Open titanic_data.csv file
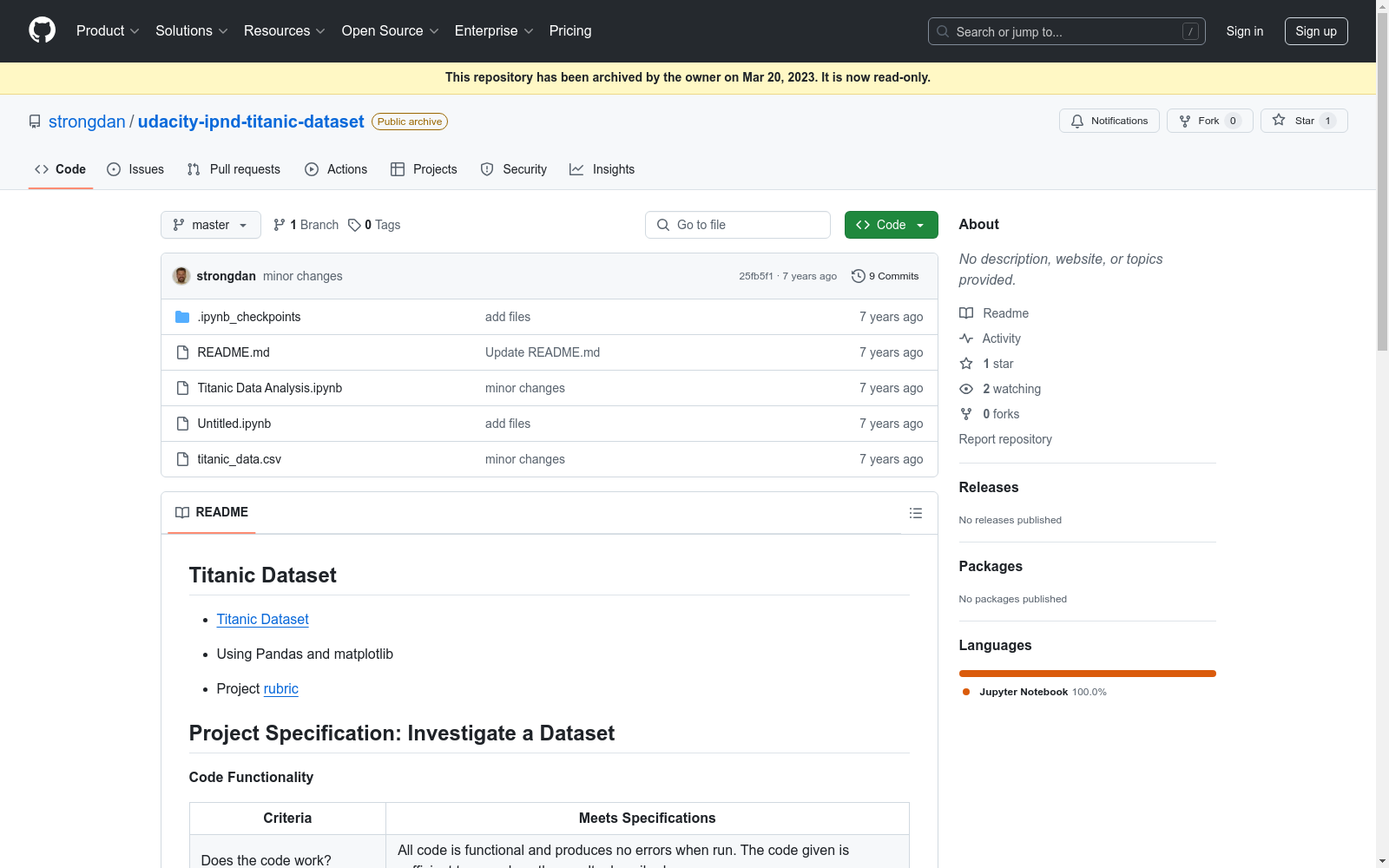1389x868 pixels. [x=240, y=459]
